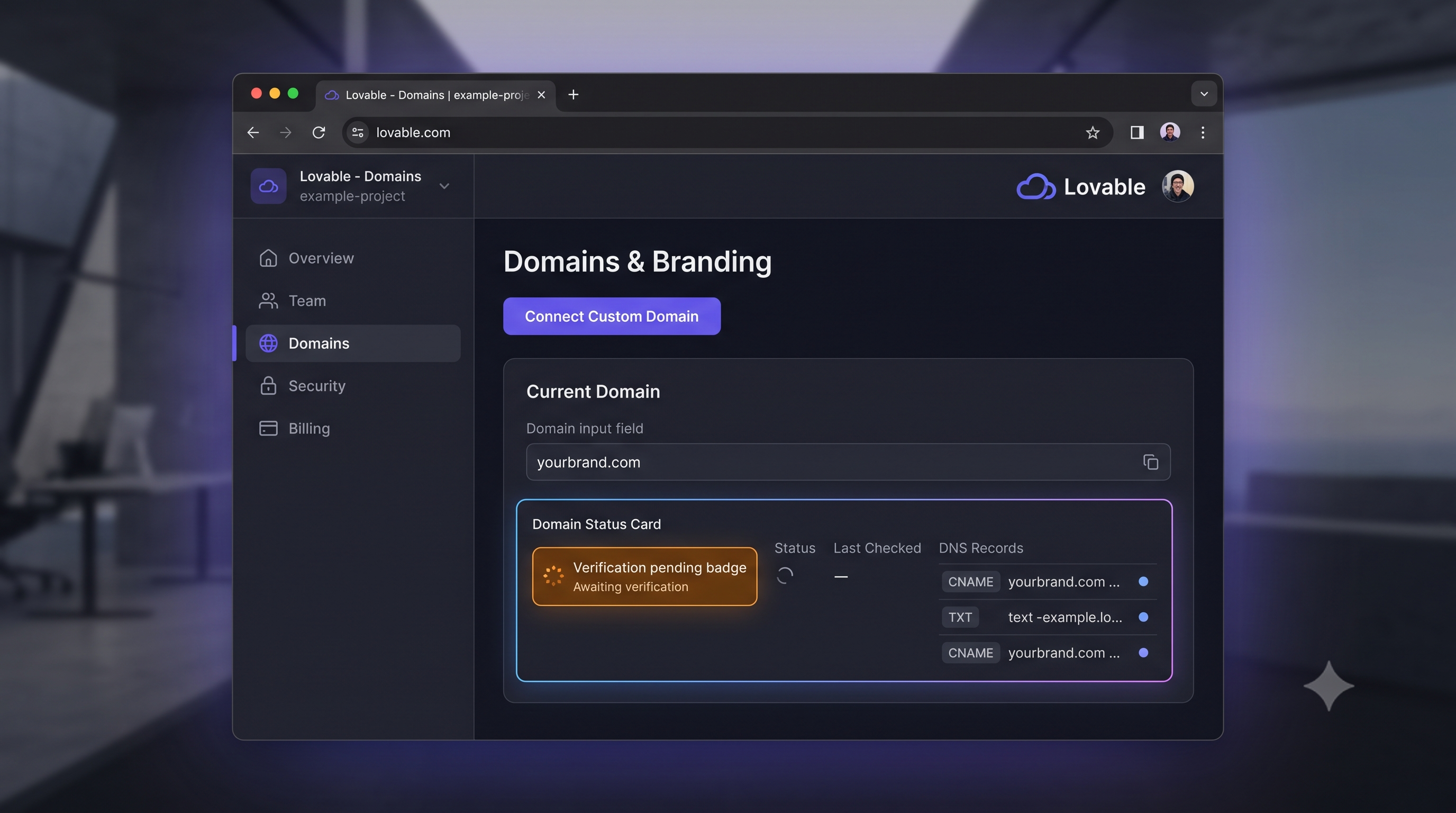This screenshot has width=1456, height=813.
Task: Open the Billing section
Action: tap(353, 429)
